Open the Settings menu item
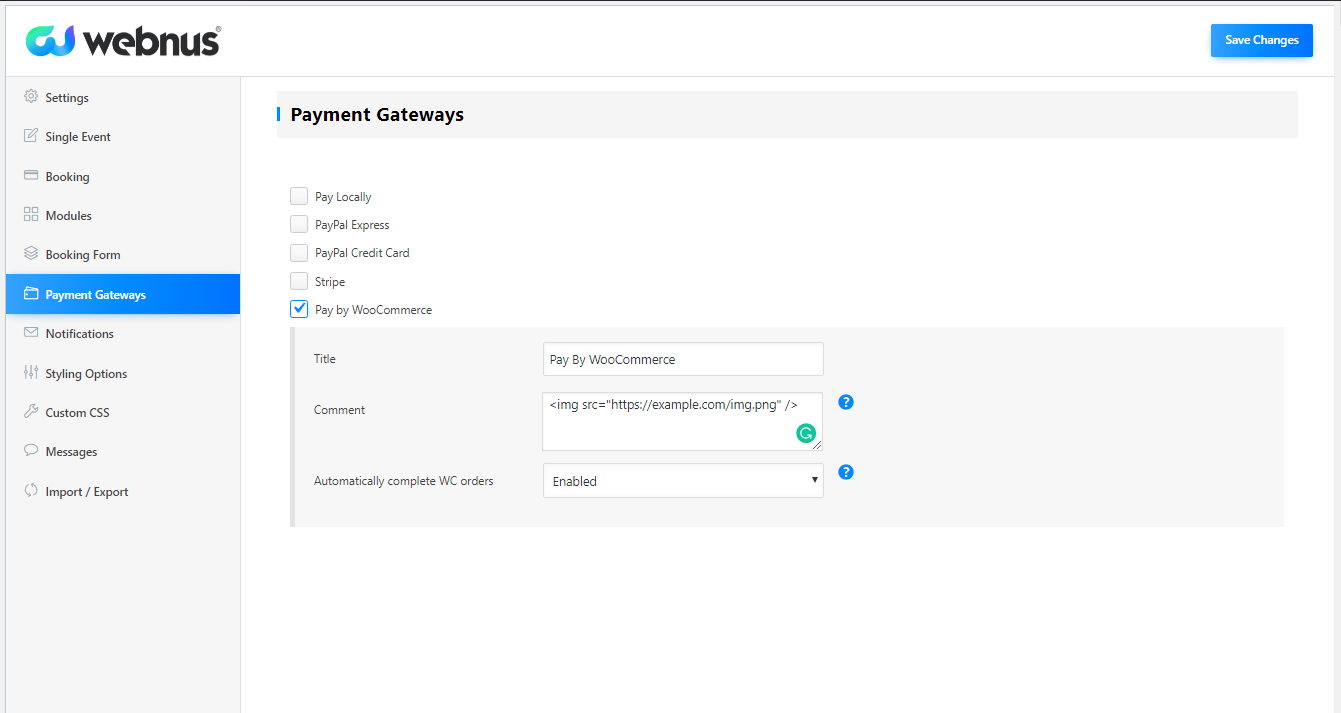 click(122, 97)
